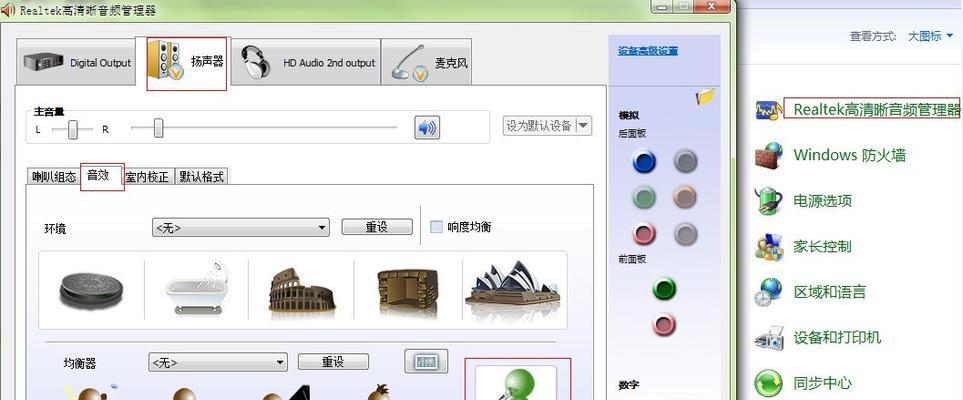Select the manhole cover environment preset
Image resolution: width=963 pixels, height=400 pixels.
click(92, 290)
